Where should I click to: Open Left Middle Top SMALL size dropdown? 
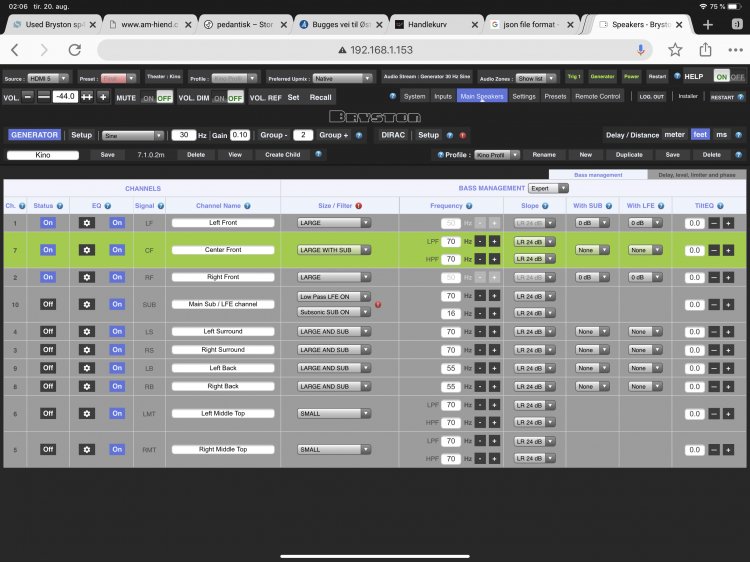click(334, 414)
